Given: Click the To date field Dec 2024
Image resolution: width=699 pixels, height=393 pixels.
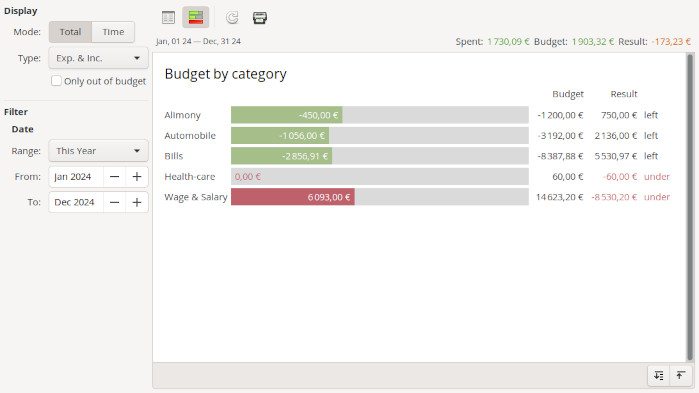Looking at the screenshot, I should (x=76, y=202).
